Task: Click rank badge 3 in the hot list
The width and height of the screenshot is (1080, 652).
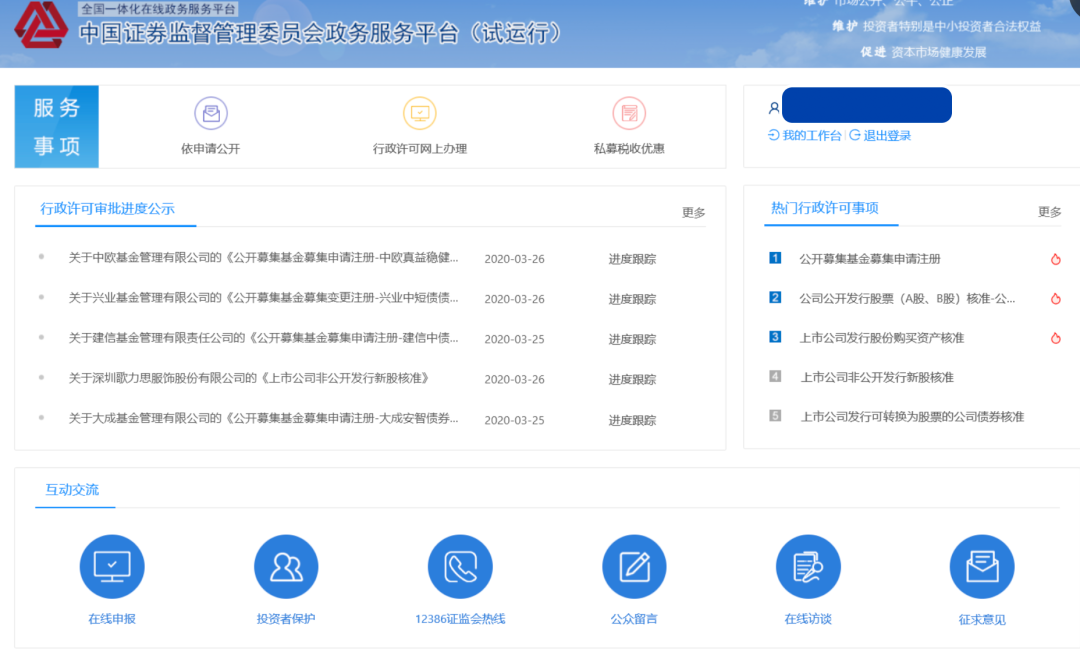Action: pos(775,337)
